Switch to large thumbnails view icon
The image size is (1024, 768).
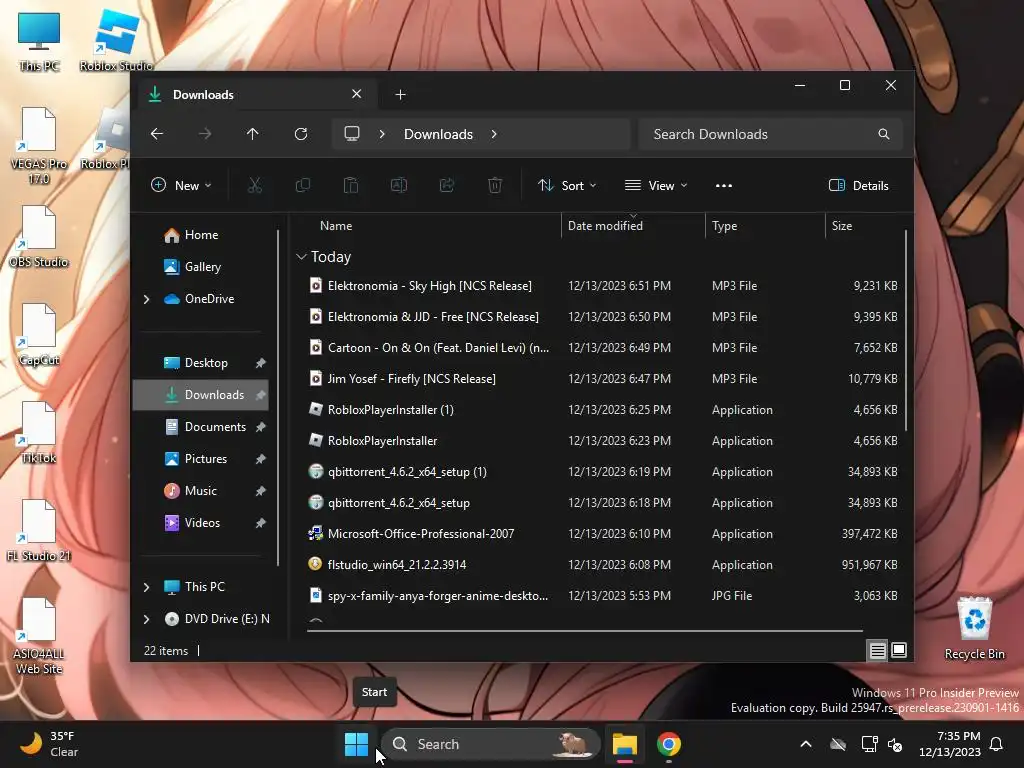click(899, 650)
